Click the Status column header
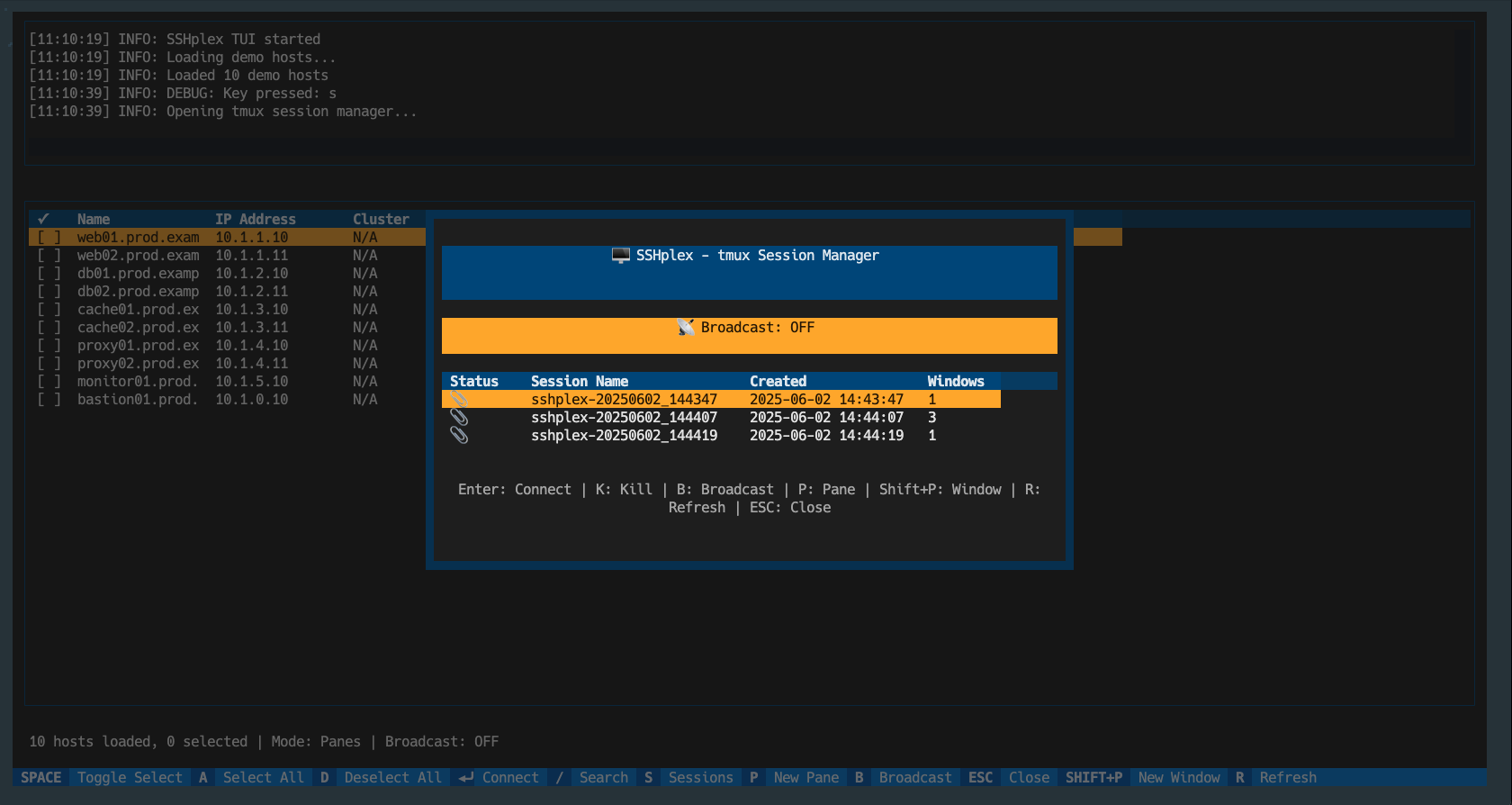 click(474, 382)
